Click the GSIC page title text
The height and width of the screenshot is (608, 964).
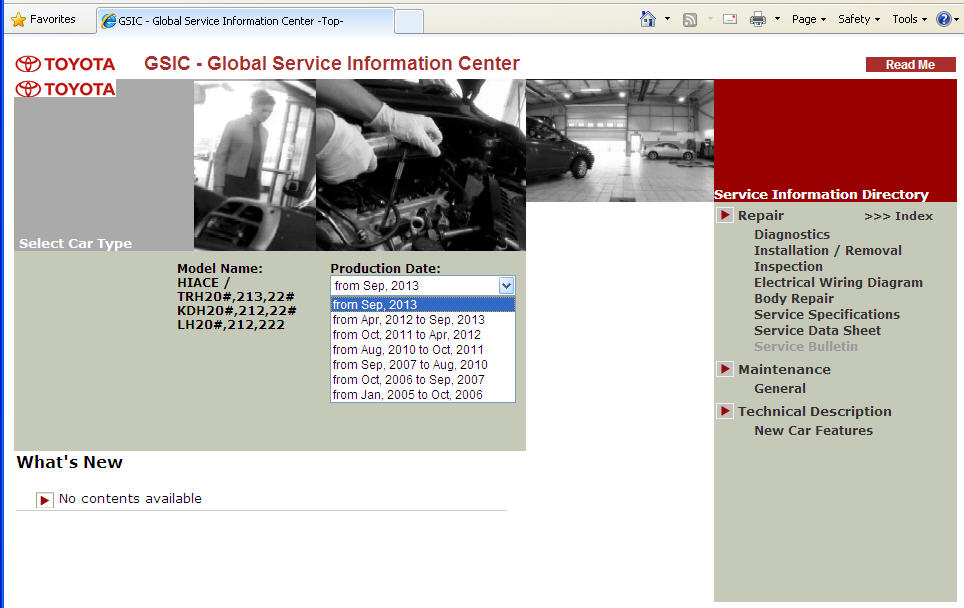coord(332,63)
